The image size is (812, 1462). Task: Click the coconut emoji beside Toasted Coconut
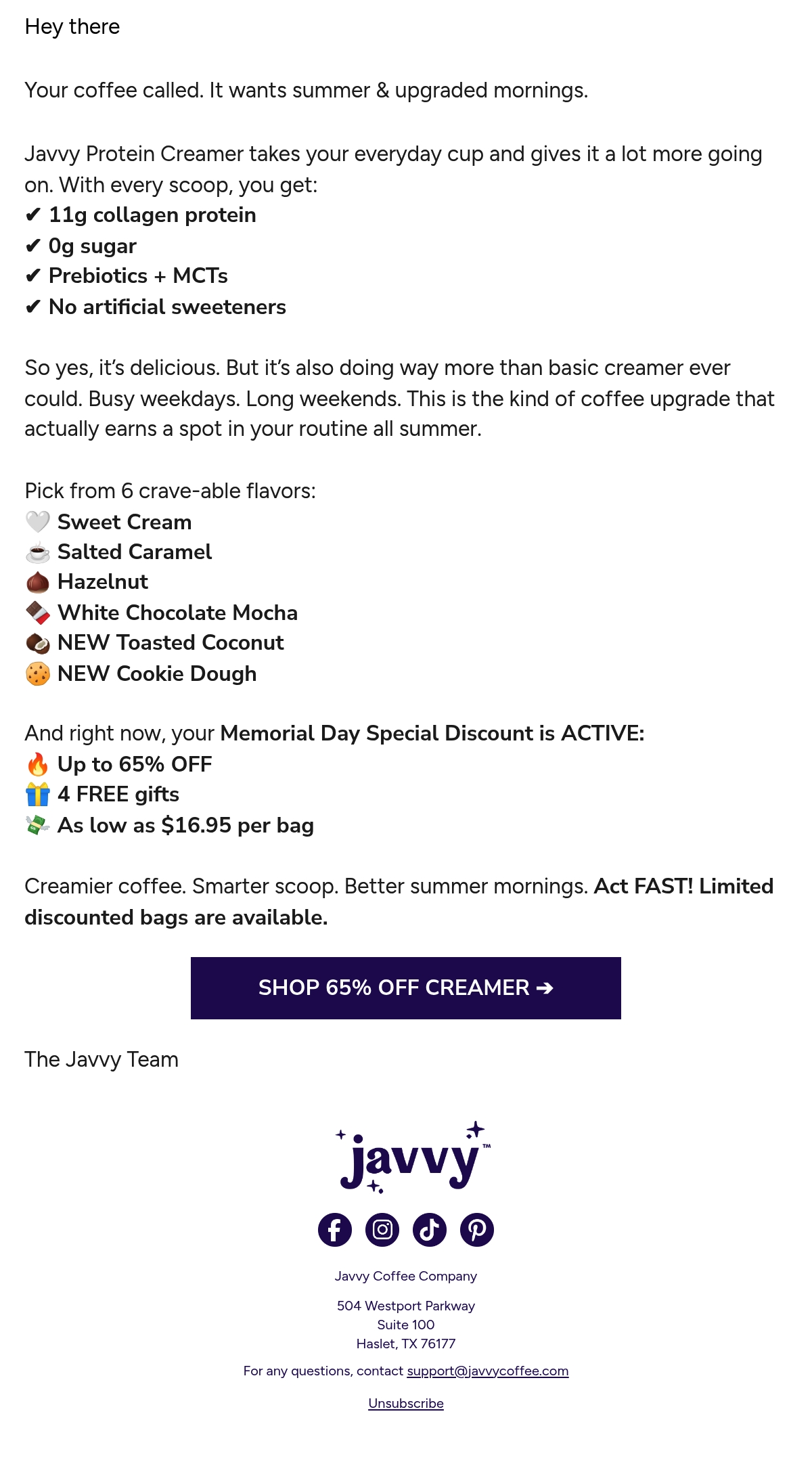(38, 643)
